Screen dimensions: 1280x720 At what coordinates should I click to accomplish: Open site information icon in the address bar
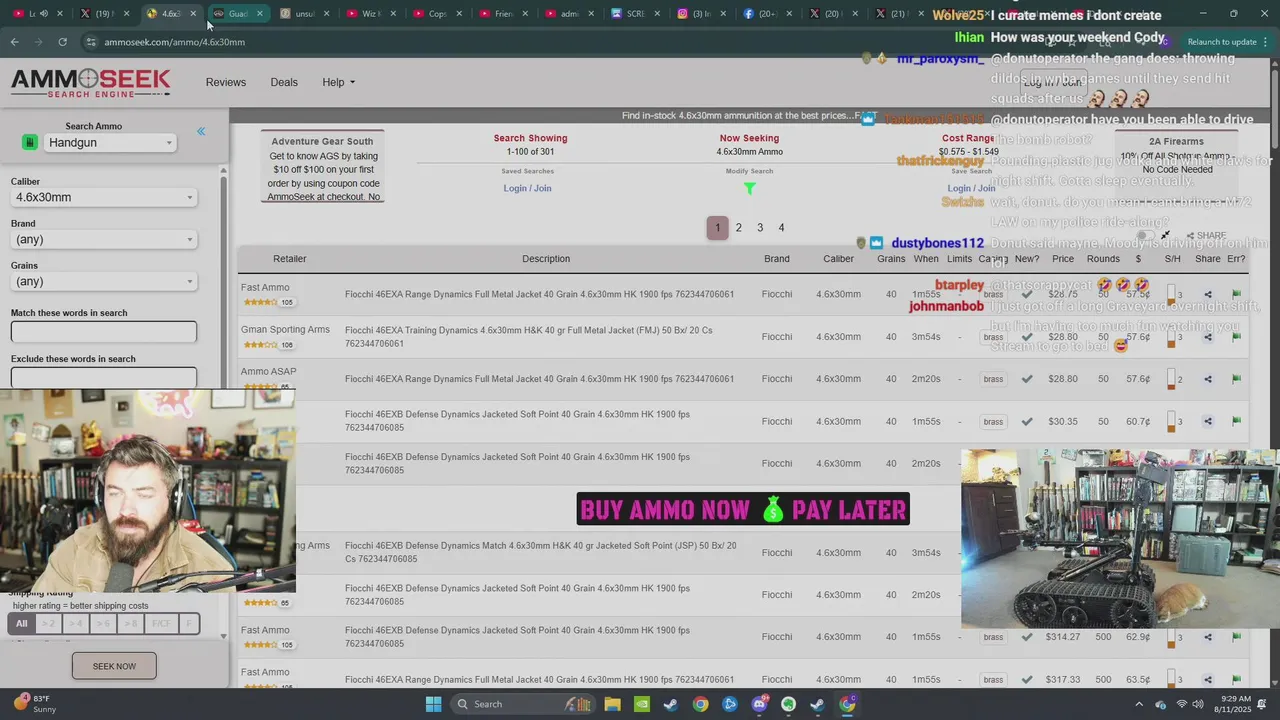click(91, 42)
